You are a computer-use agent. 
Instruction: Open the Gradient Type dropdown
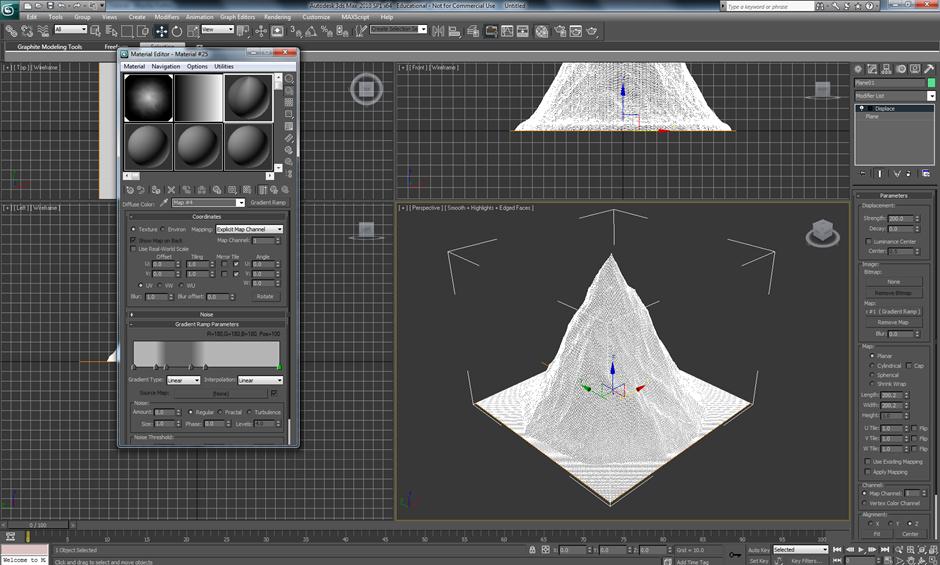click(x=182, y=380)
